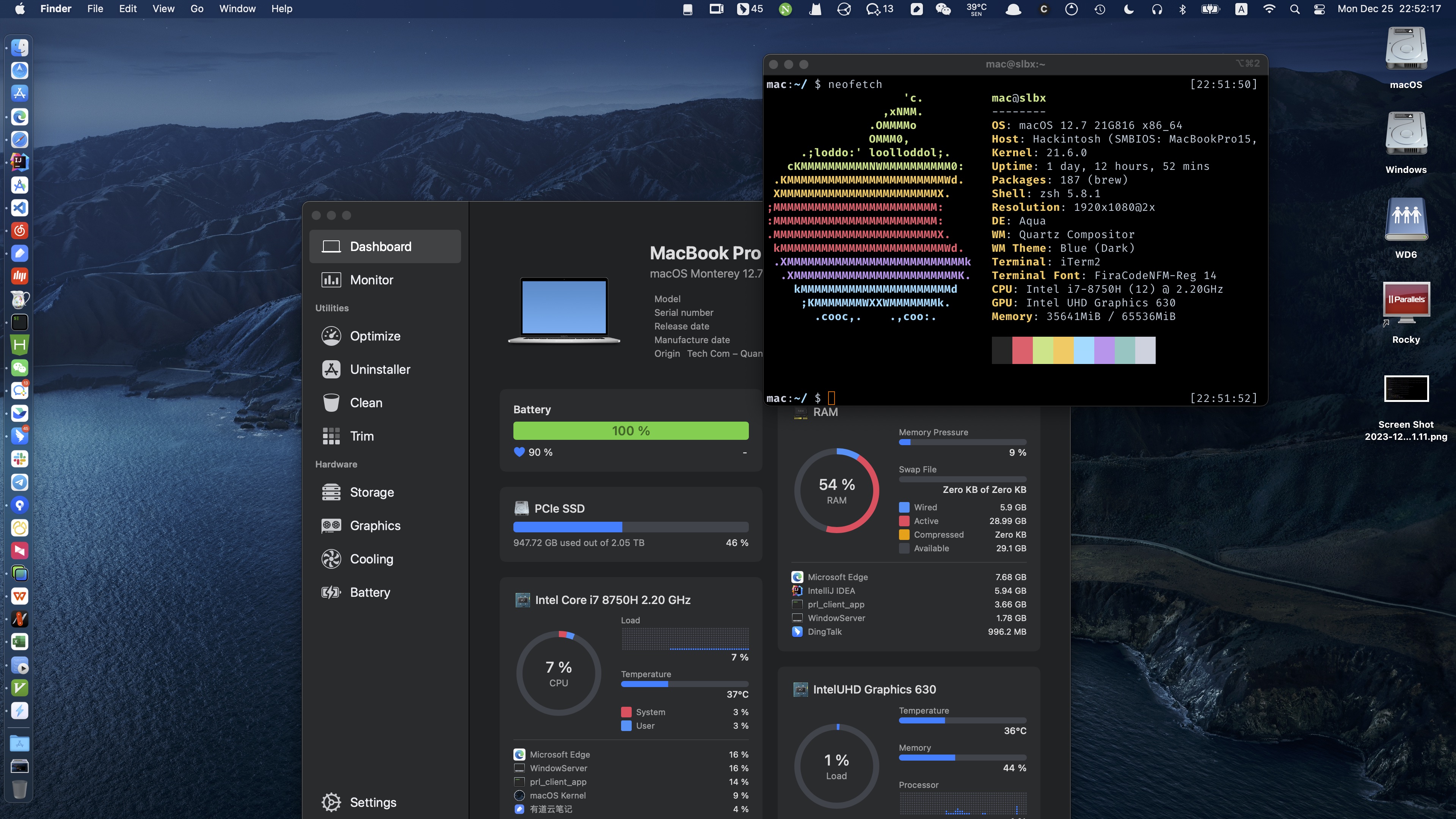Open Spotlight search in menu bar

tap(1295, 8)
